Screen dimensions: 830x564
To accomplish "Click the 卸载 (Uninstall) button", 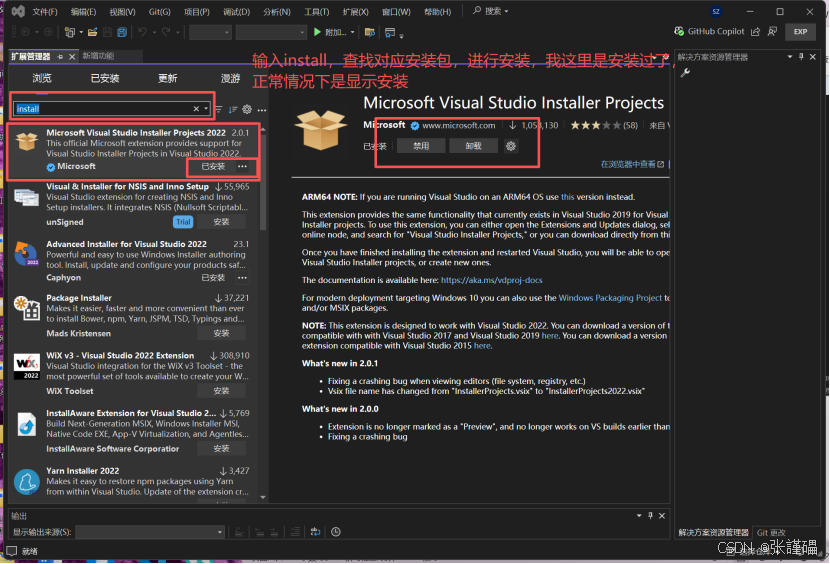I will [473, 146].
